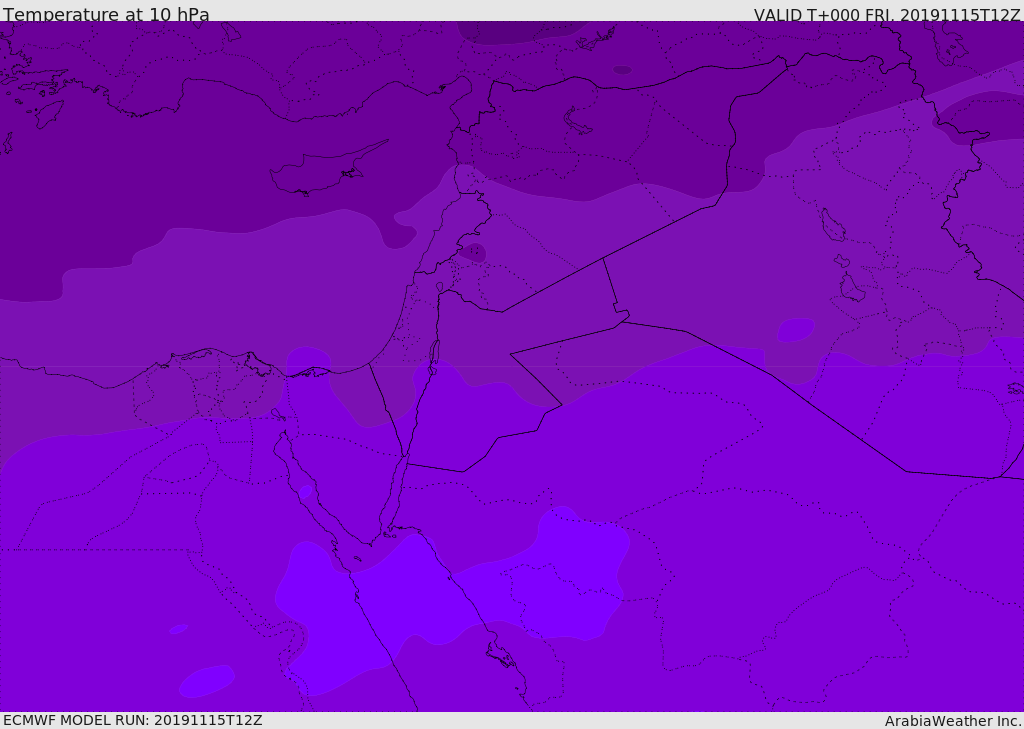
Task: Click the island of Cyprus on the map
Action: click(328, 169)
